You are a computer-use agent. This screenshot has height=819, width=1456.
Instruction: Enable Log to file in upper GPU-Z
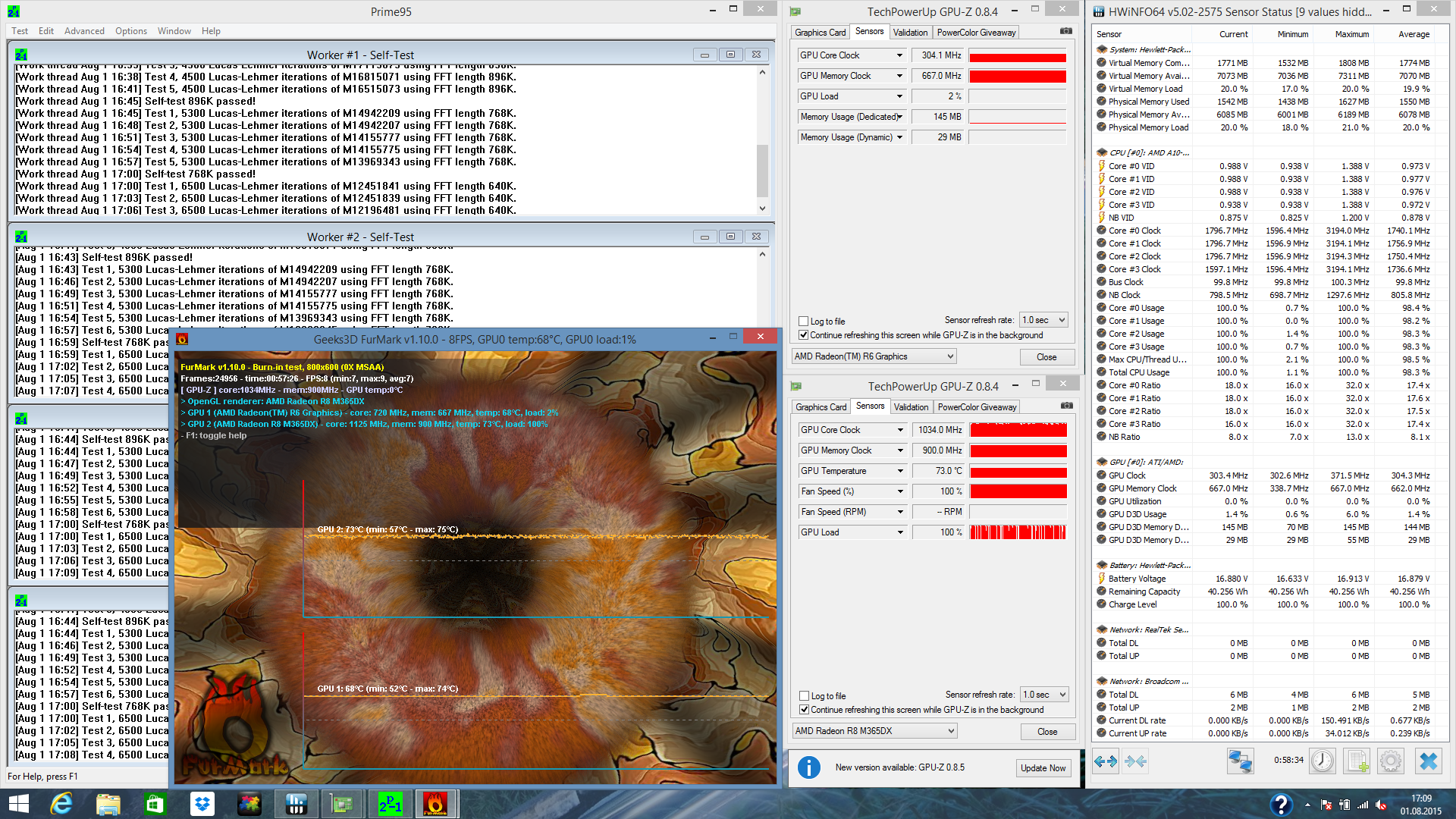(803, 322)
